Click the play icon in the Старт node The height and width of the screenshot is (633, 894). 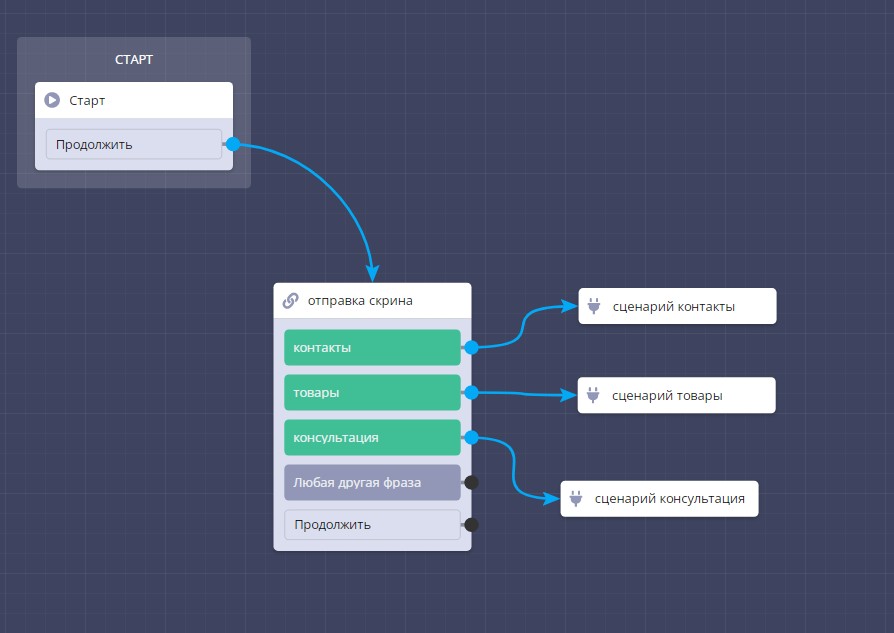[x=52, y=100]
